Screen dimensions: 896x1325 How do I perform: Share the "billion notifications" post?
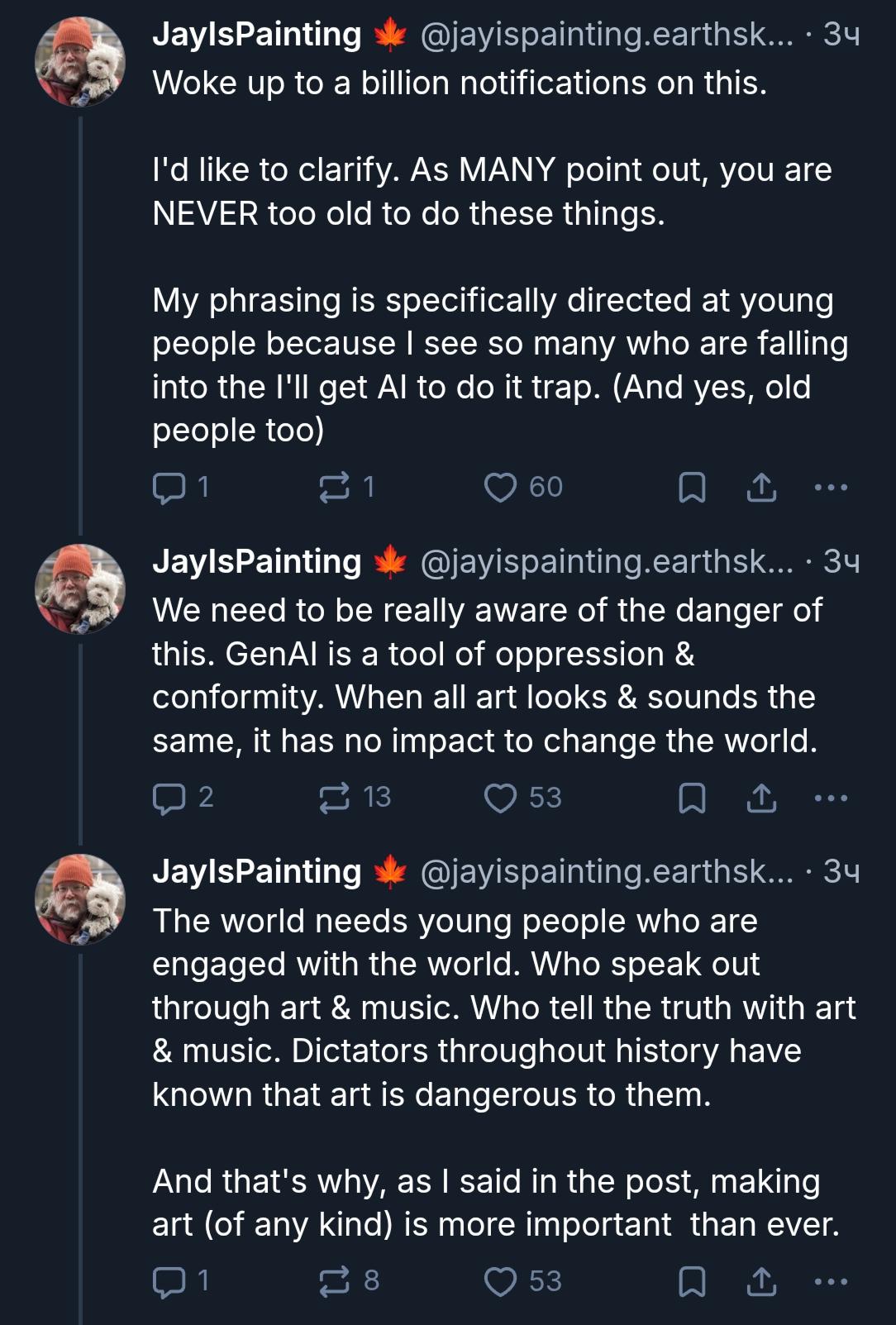tap(761, 488)
